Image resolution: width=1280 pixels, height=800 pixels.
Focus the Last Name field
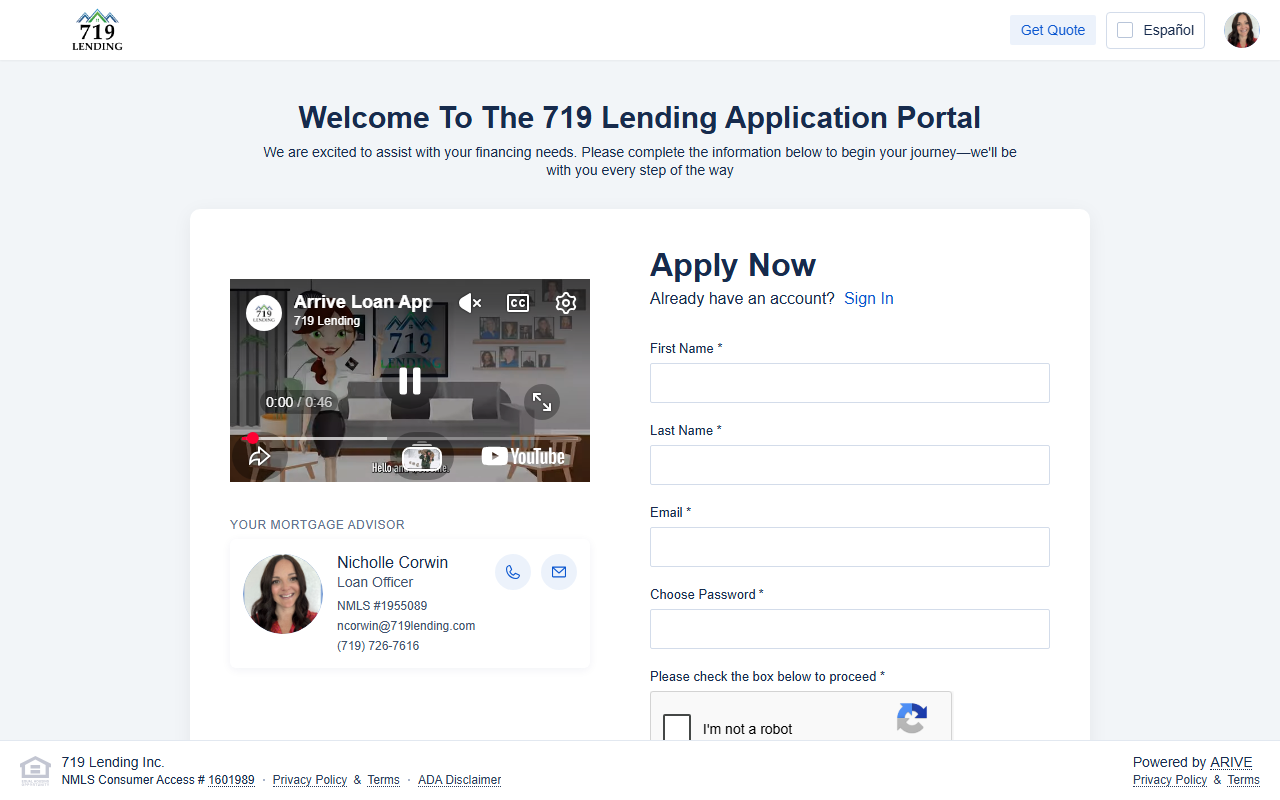850,465
